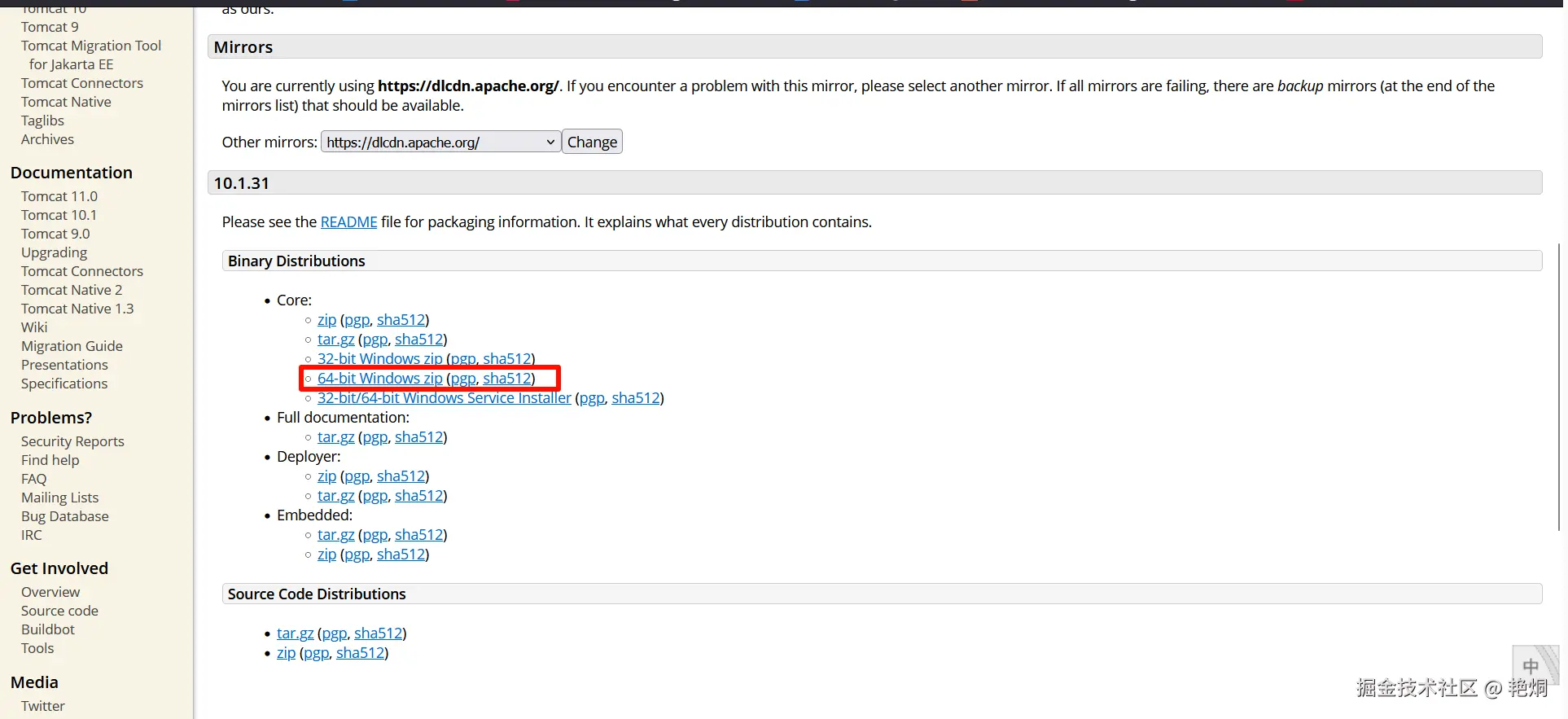Open Taglibs in the sidebar
The image size is (1568, 719).
[42, 121]
